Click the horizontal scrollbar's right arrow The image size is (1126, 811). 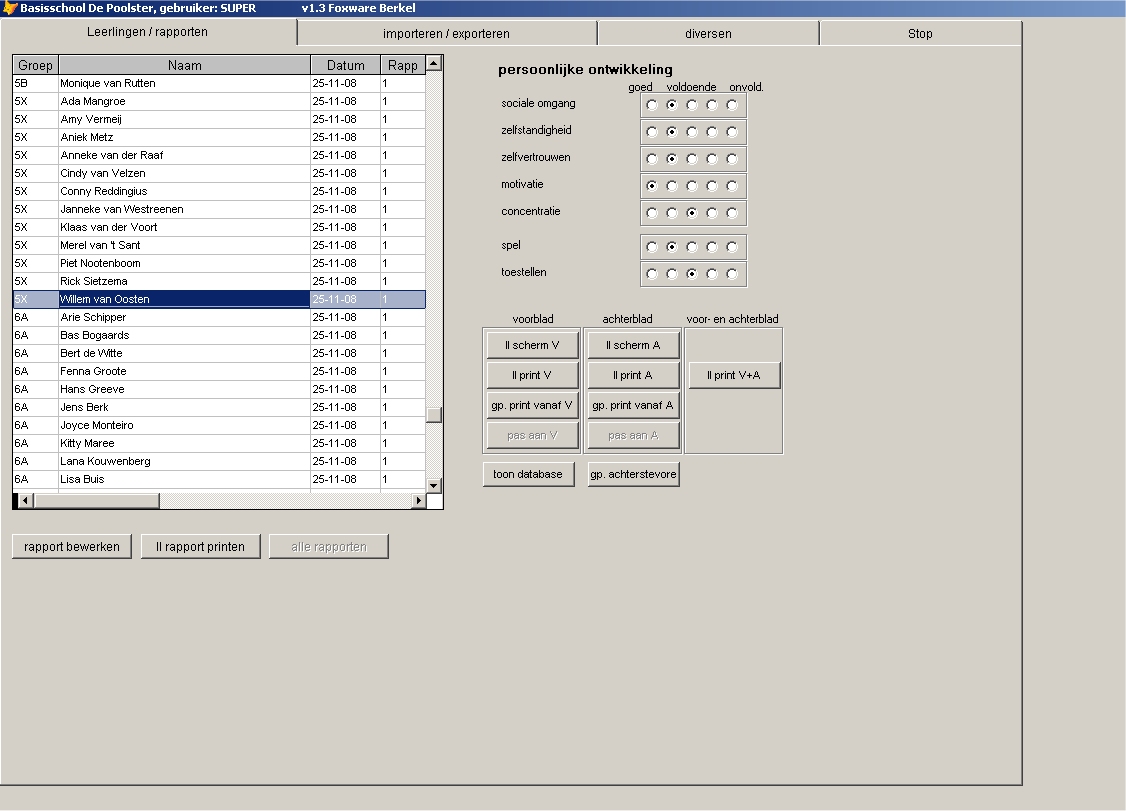[x=418, y=500]
